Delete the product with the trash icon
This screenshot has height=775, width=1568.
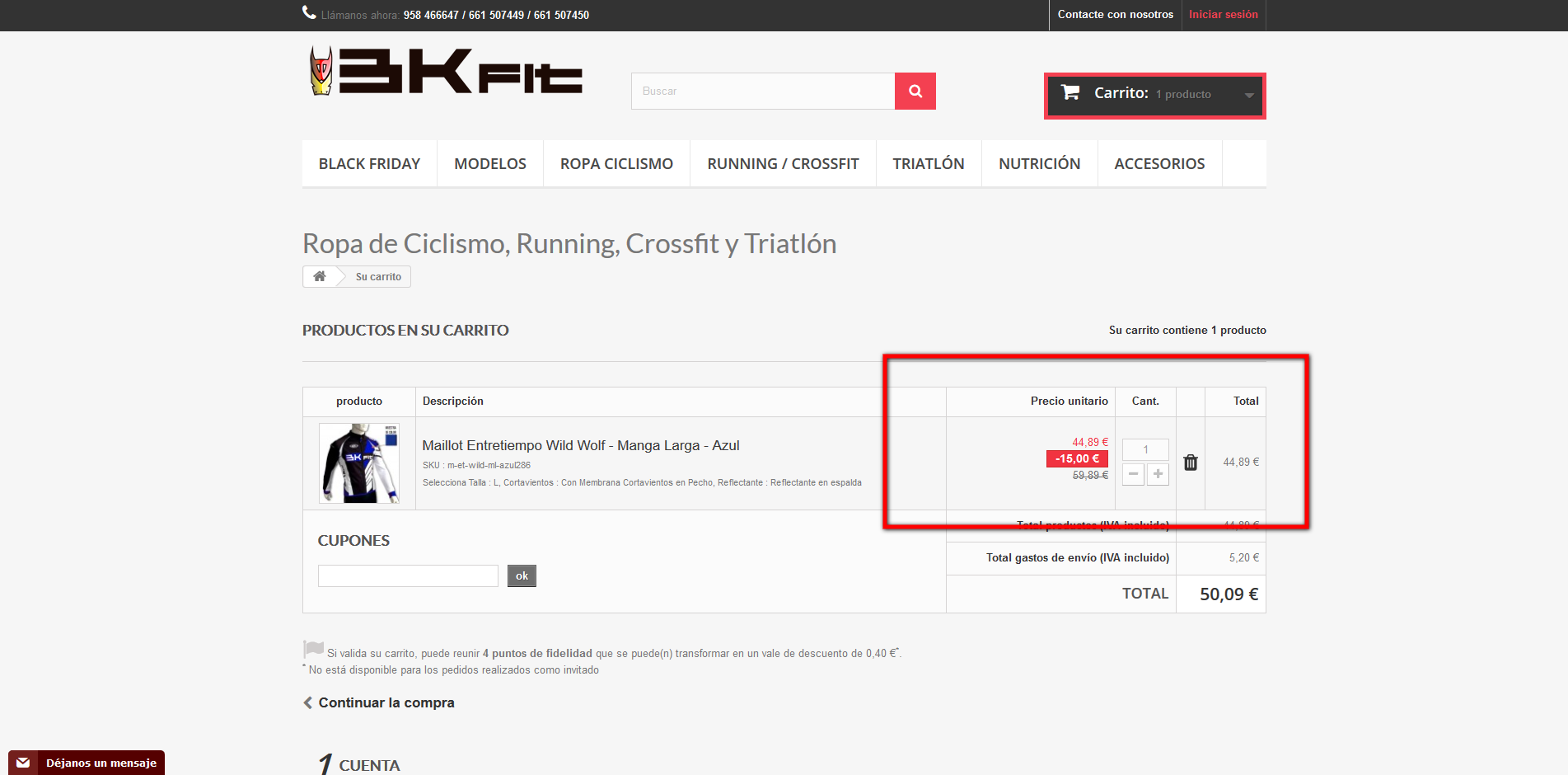point(1191,463)
